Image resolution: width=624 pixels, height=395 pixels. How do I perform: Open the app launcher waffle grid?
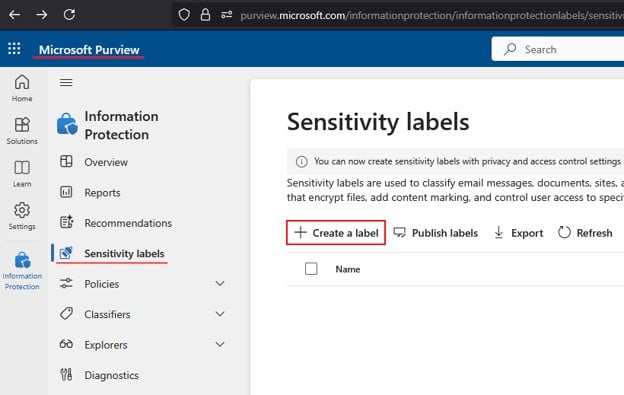pyautogui.click(x=14, y=49)
